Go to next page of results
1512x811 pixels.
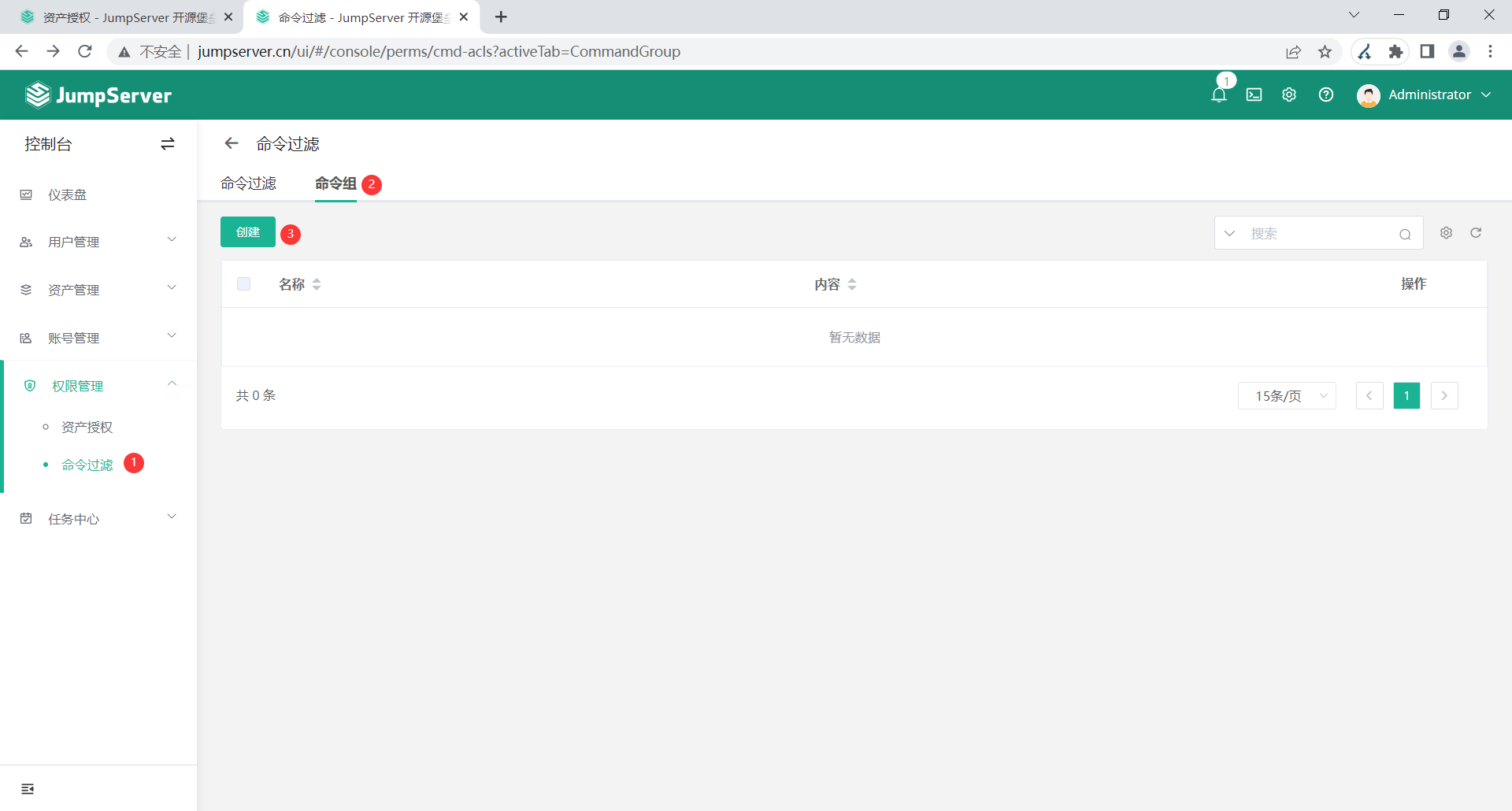click(1444, 396)
